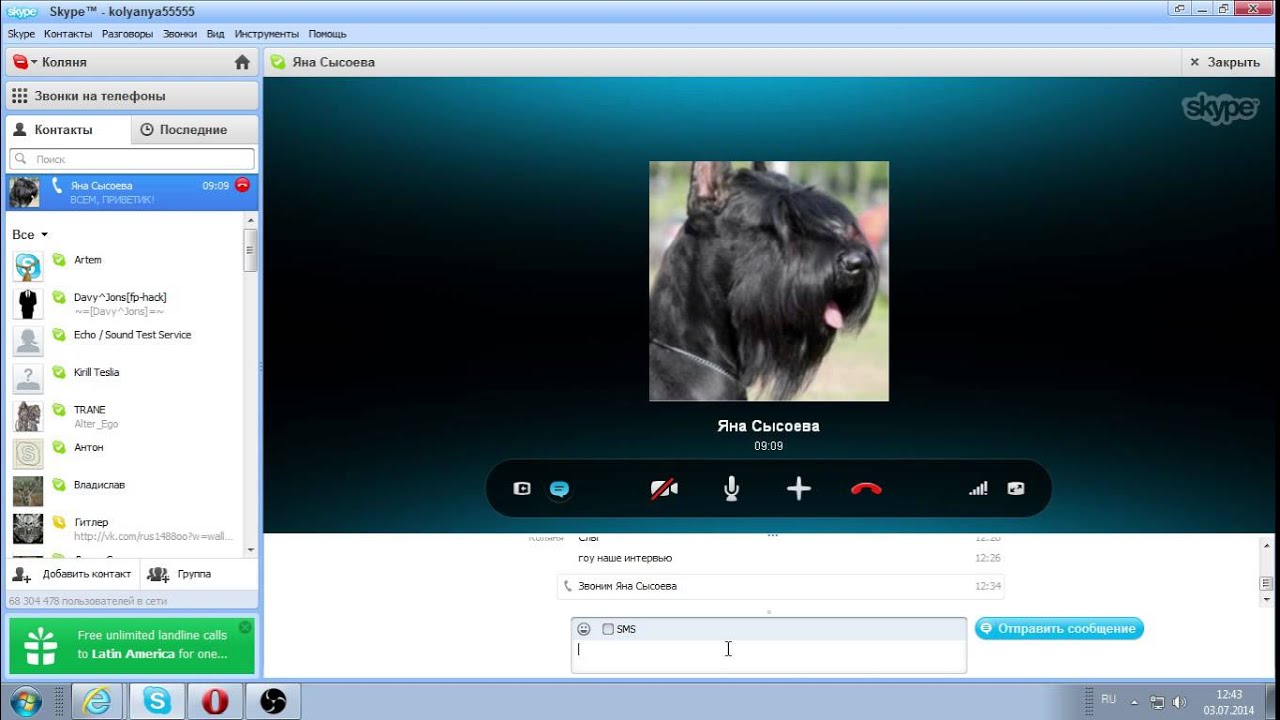Enable the SMS checkbox

tap(608, 629)
